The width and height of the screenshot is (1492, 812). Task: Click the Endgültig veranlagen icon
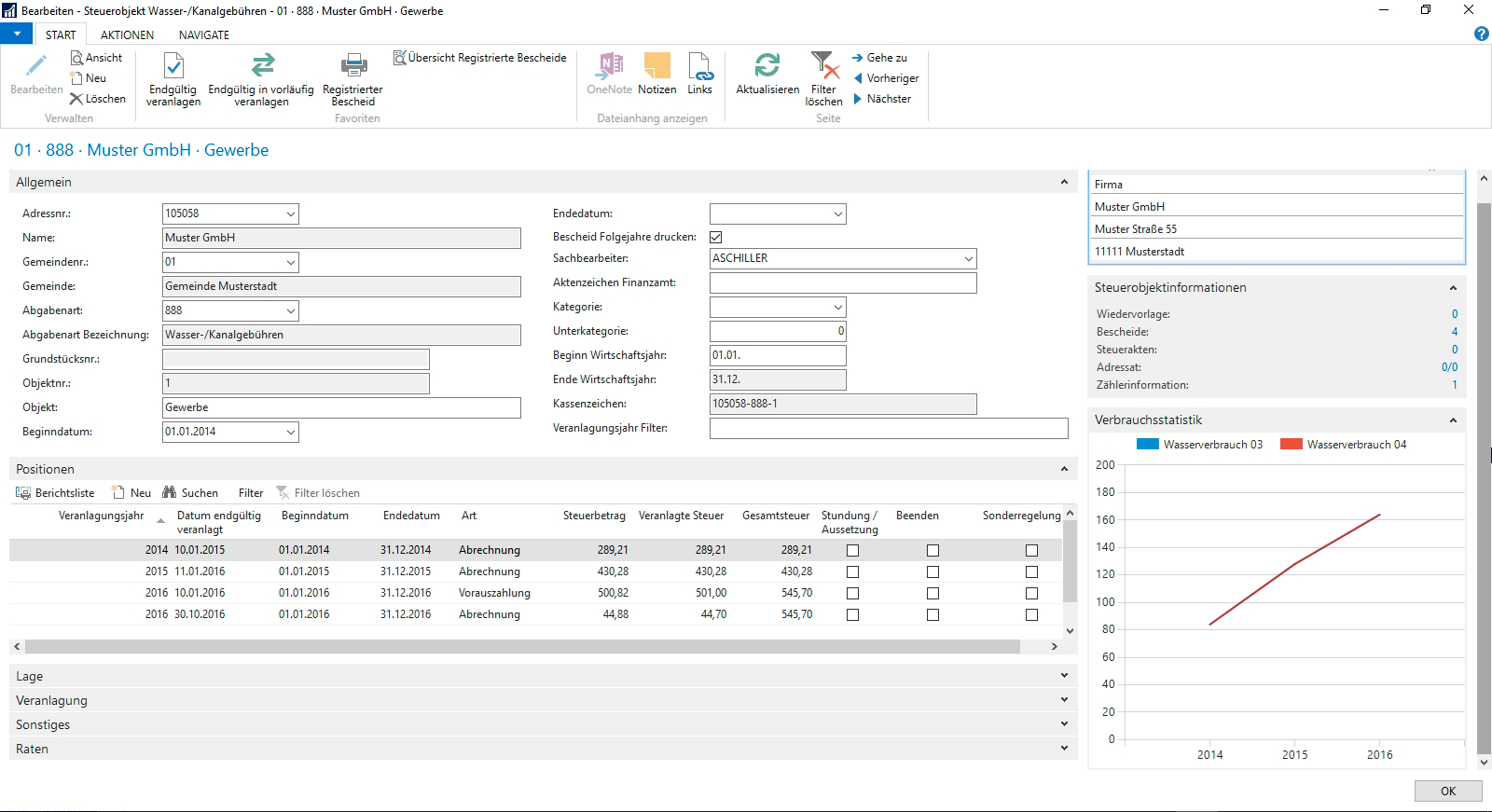coord(173,66)
